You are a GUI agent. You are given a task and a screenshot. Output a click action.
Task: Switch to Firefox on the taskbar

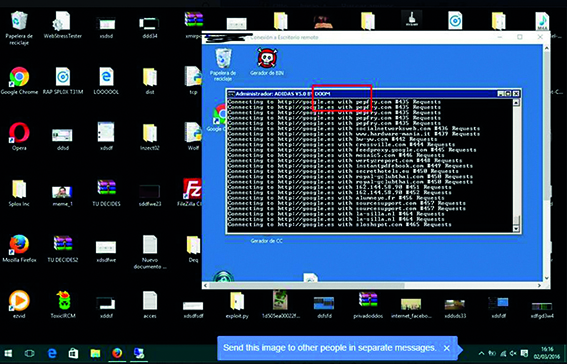click(116, 353)
